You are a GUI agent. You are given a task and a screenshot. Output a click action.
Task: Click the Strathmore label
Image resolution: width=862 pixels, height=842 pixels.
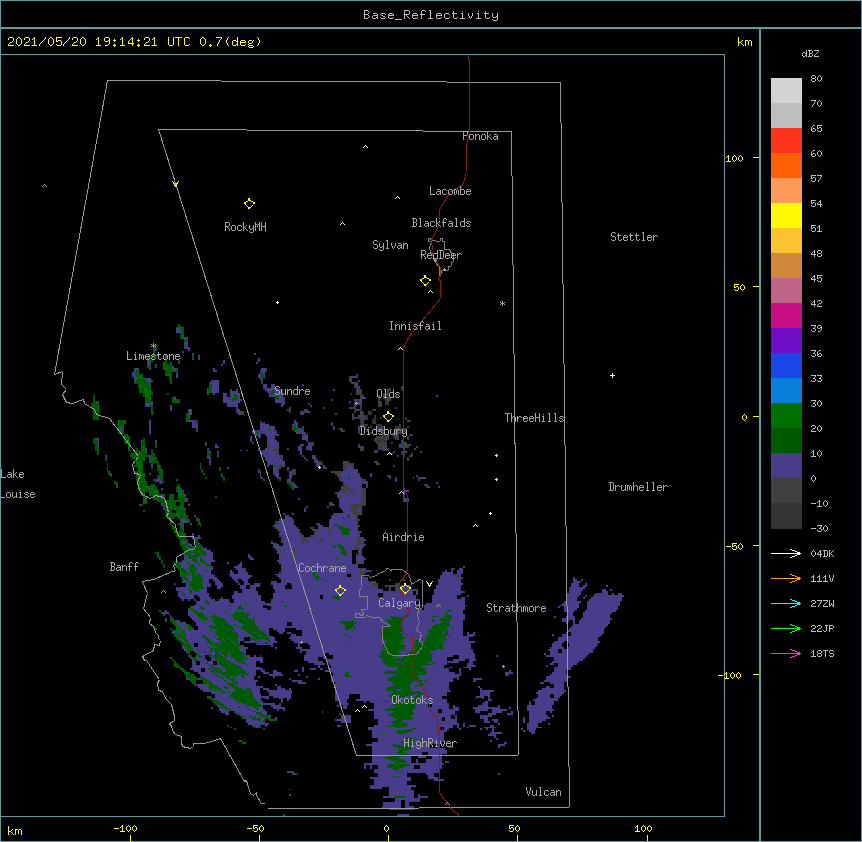[x=516, y=608]
